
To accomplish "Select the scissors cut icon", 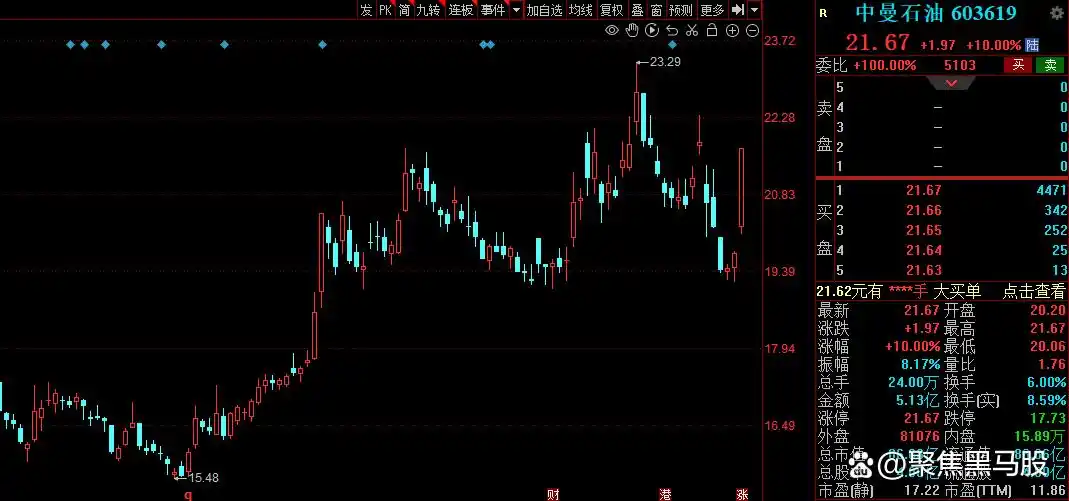I will click(x=692, y=31).
